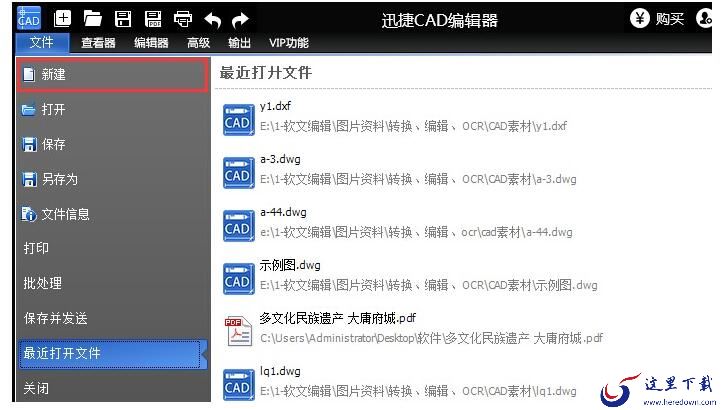Open recent file 示例图.dwg by its name
Image resolution: width=726 pixels, height=410 pixels.
coord(290,266)
